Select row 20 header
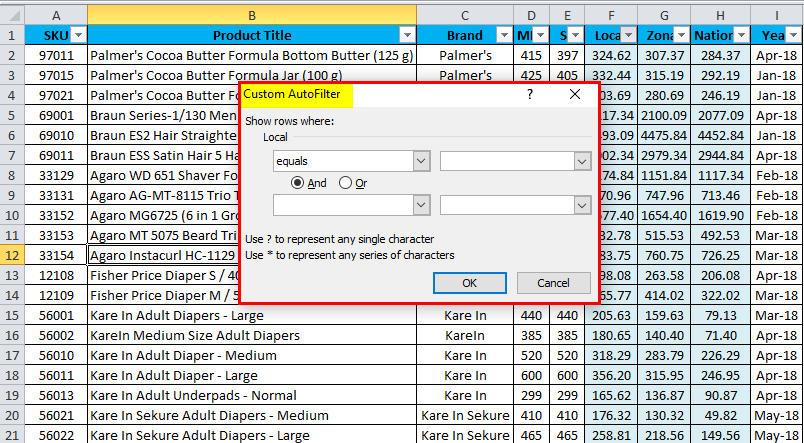The image size is (804, 443). 12,415
